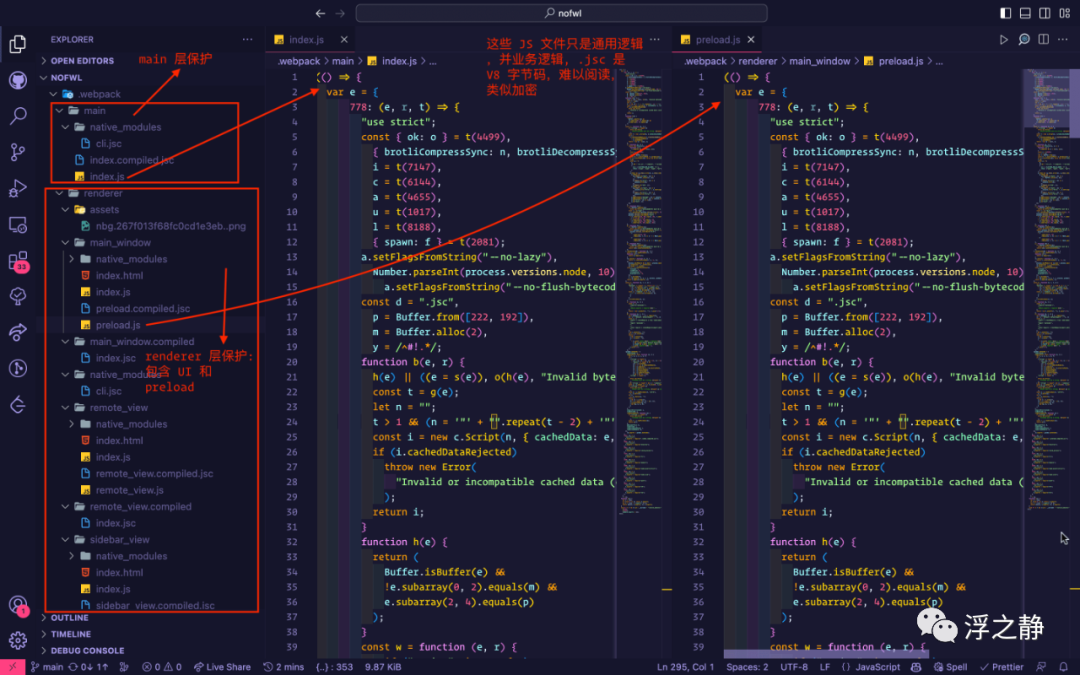This screenshot has height=675, width=1080.
Task: Expand the OPEN EDITORS section
Action: [83, 61]
